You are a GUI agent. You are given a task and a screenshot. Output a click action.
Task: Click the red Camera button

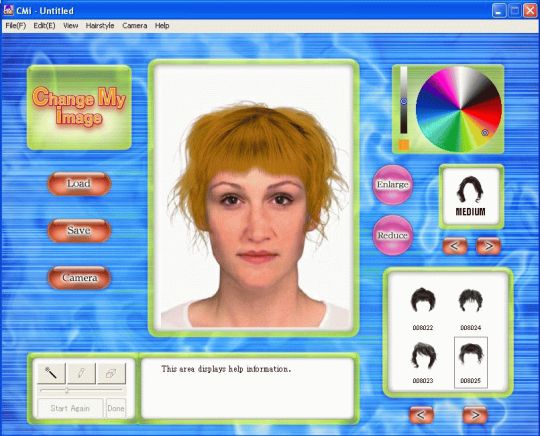pyautogui.click(x=79, y=278)
